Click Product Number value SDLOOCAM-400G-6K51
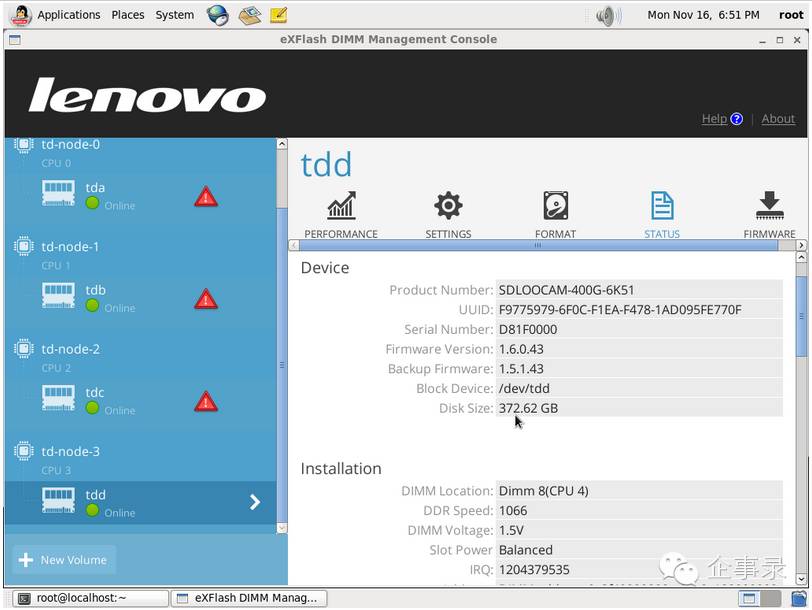The image size is (812, 610). [x=566, y=291]
